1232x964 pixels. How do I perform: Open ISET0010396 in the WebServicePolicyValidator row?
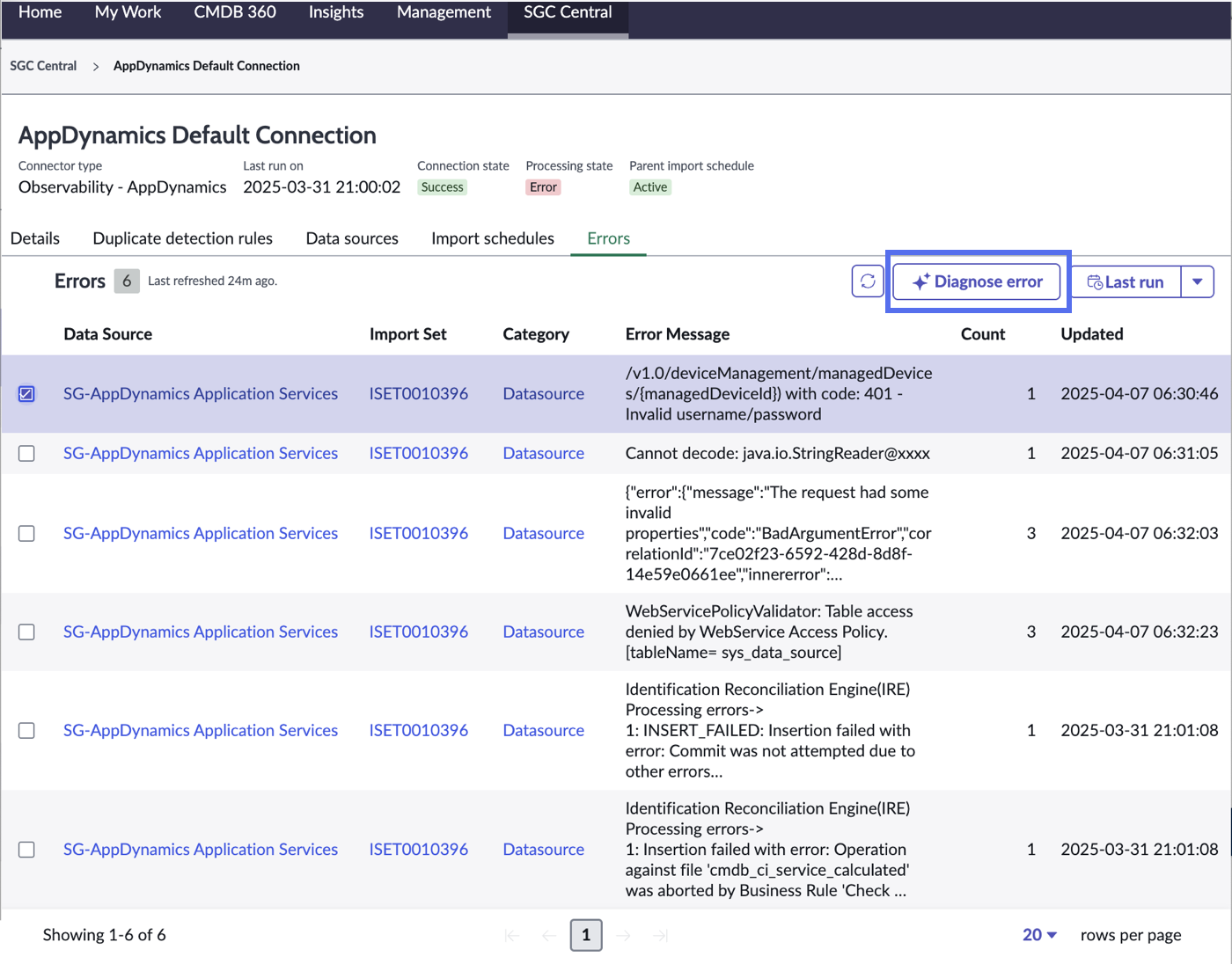tap(419, 632)
